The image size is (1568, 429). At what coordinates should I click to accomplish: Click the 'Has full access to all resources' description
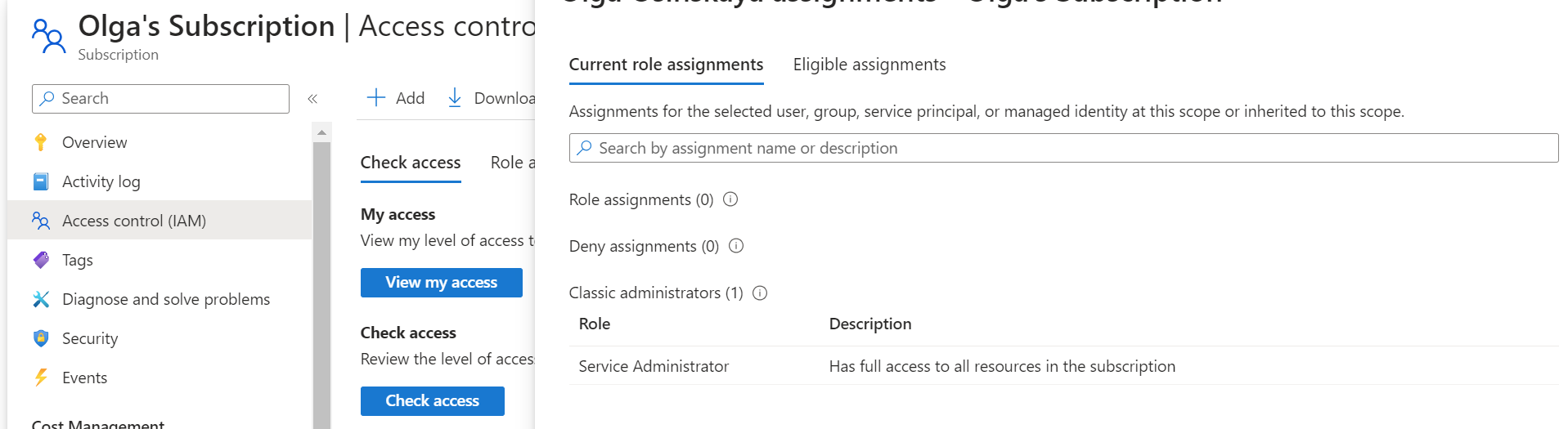[1002, 366]
